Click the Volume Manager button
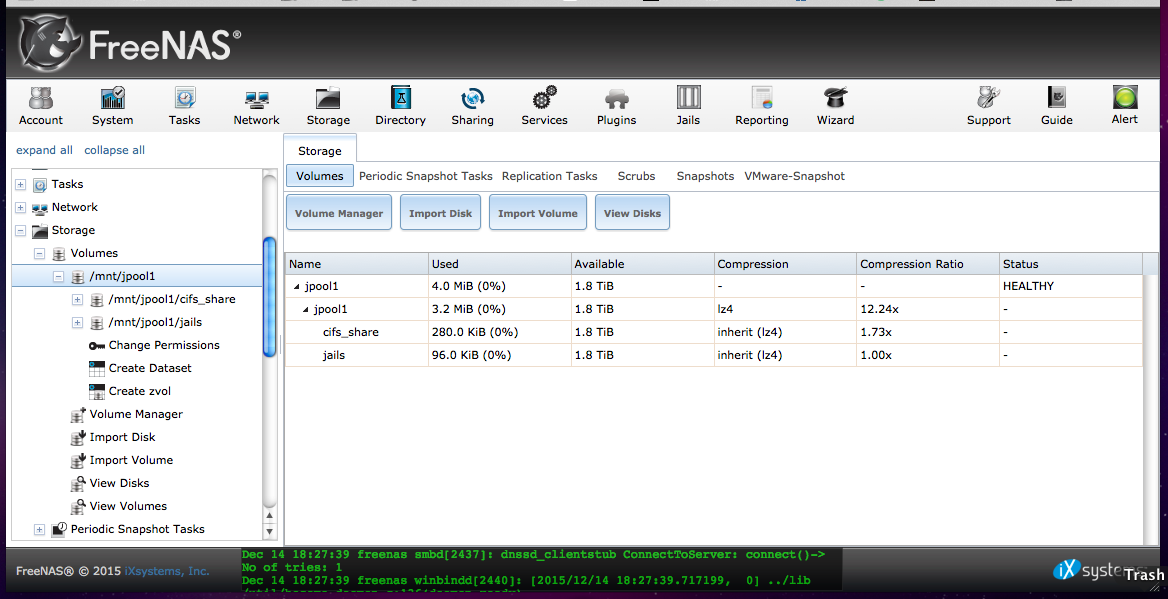 point(339,213)
